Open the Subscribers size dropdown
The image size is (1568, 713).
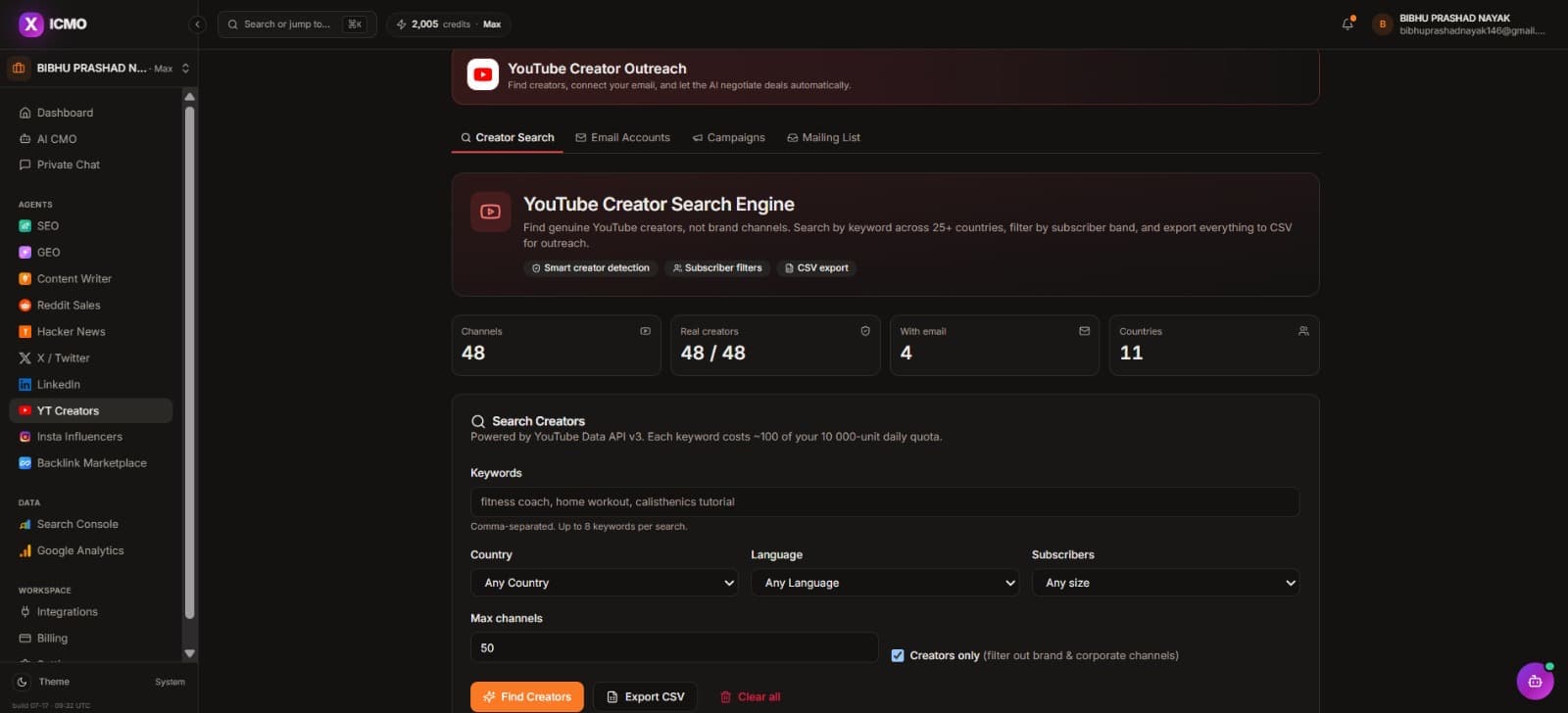coord(1165,583)
